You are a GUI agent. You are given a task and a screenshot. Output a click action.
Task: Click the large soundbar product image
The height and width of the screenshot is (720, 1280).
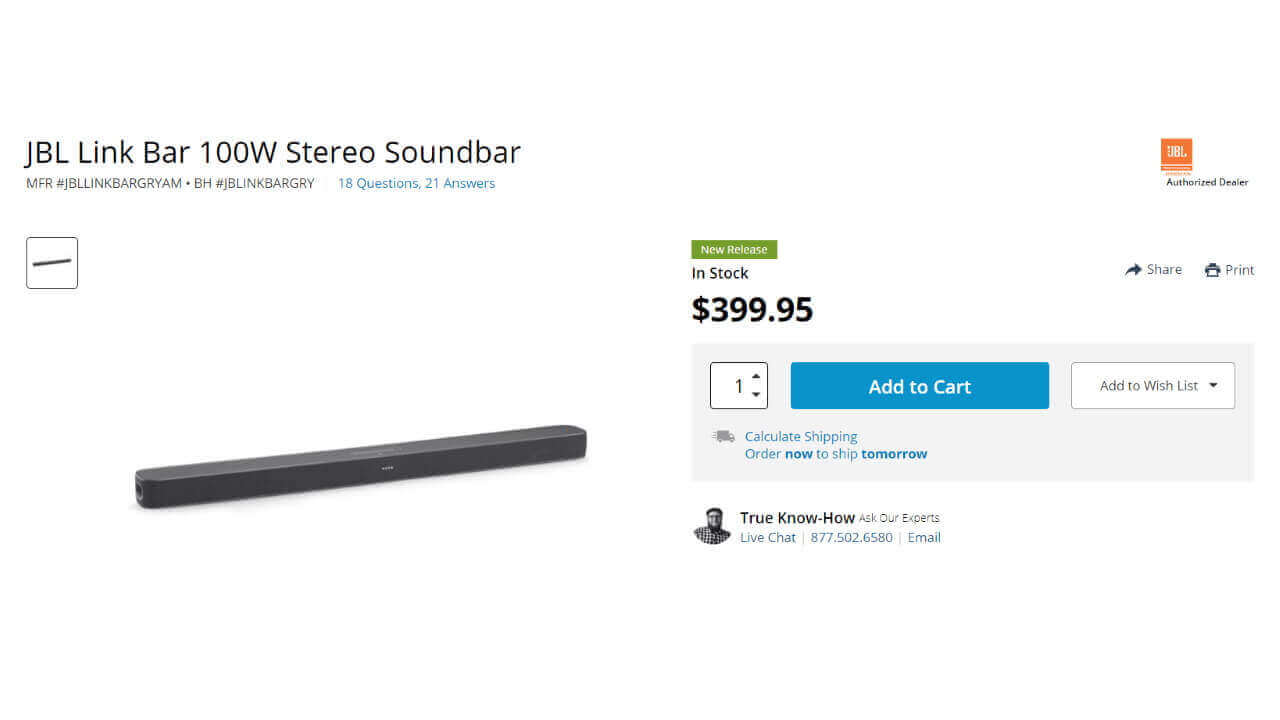coord(361,467)
